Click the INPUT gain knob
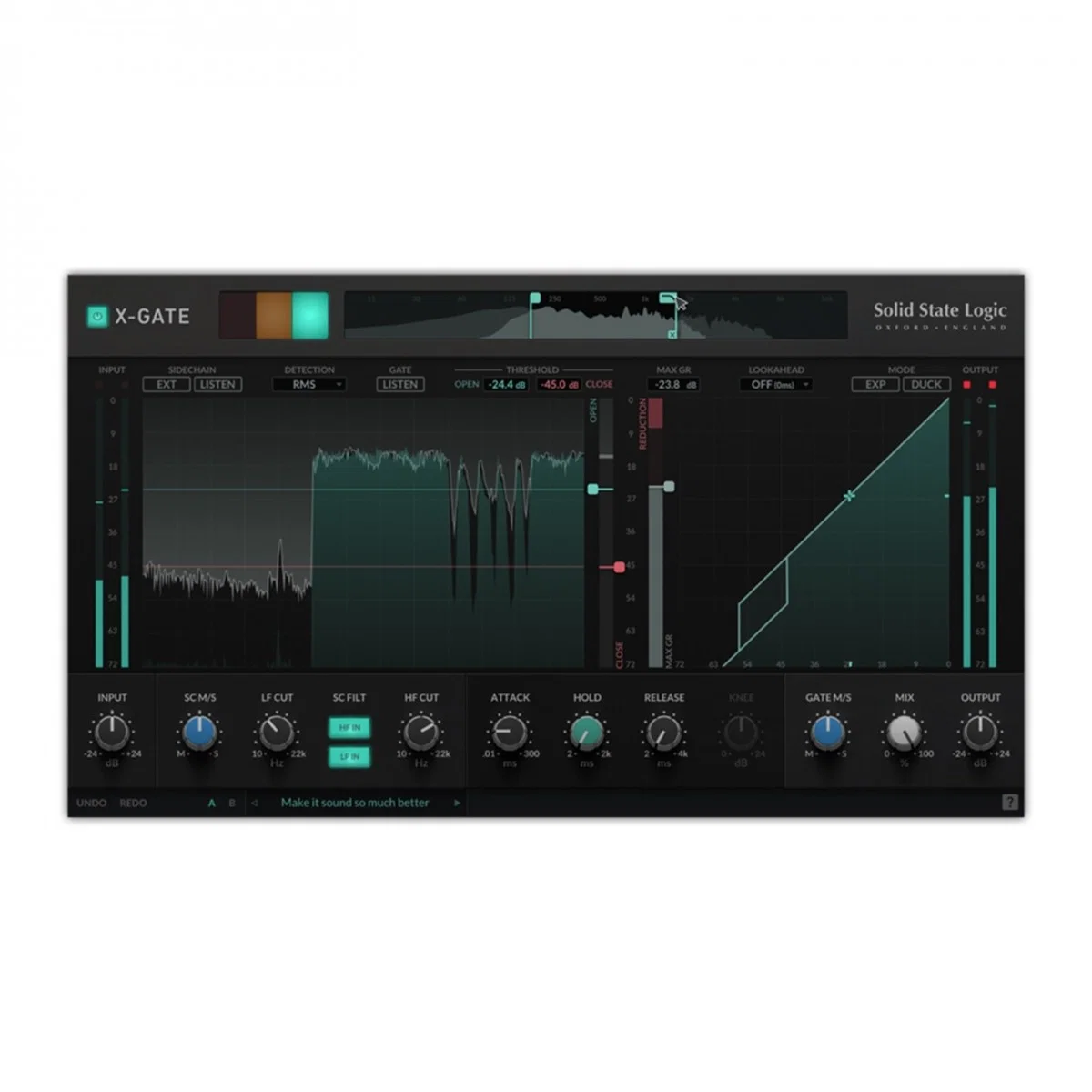The height and width of the screenshot is (1092, 1092). click(112, 733)
